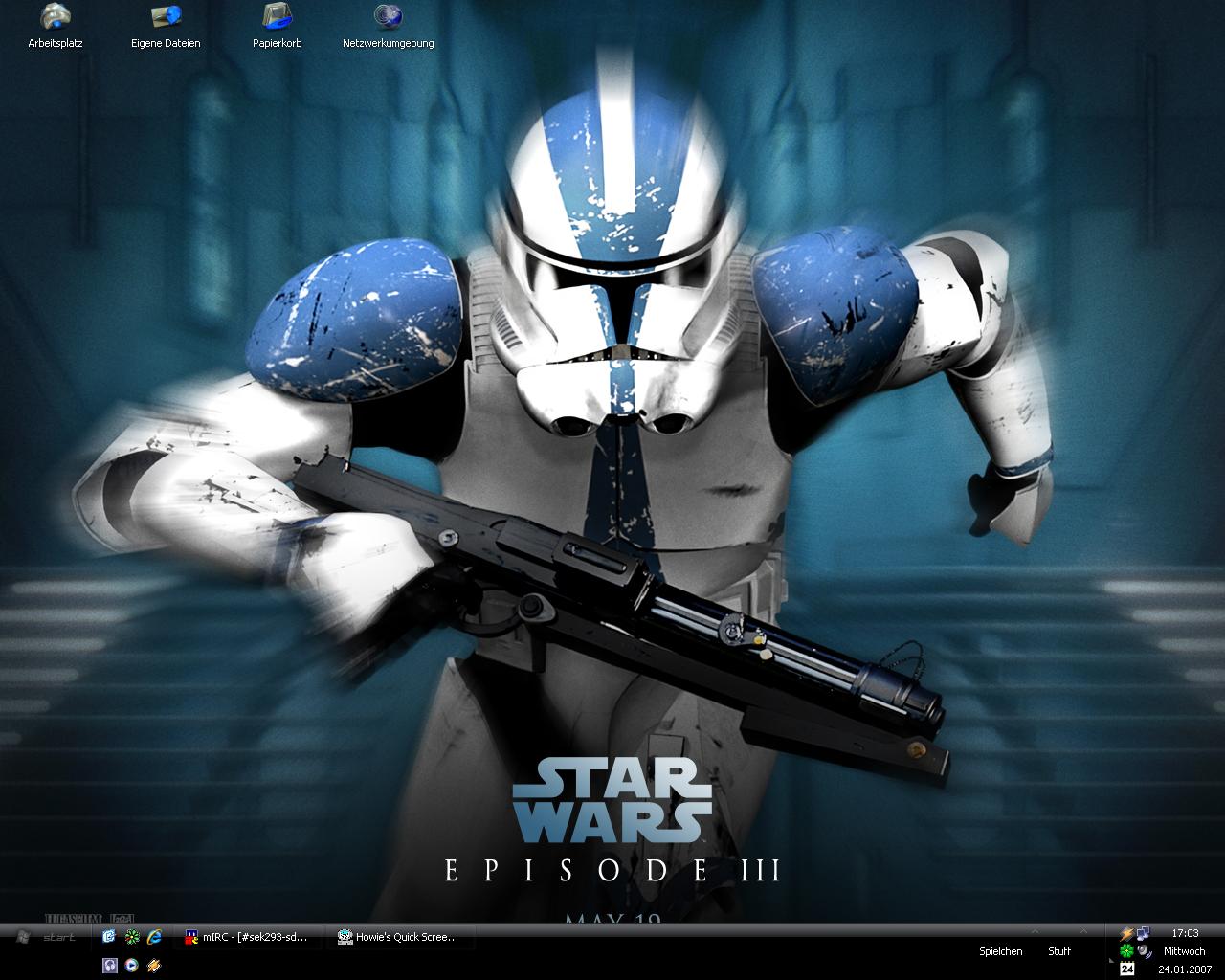
Task: Open the Spielchen taskbar toolbar
Action: 1001,951
